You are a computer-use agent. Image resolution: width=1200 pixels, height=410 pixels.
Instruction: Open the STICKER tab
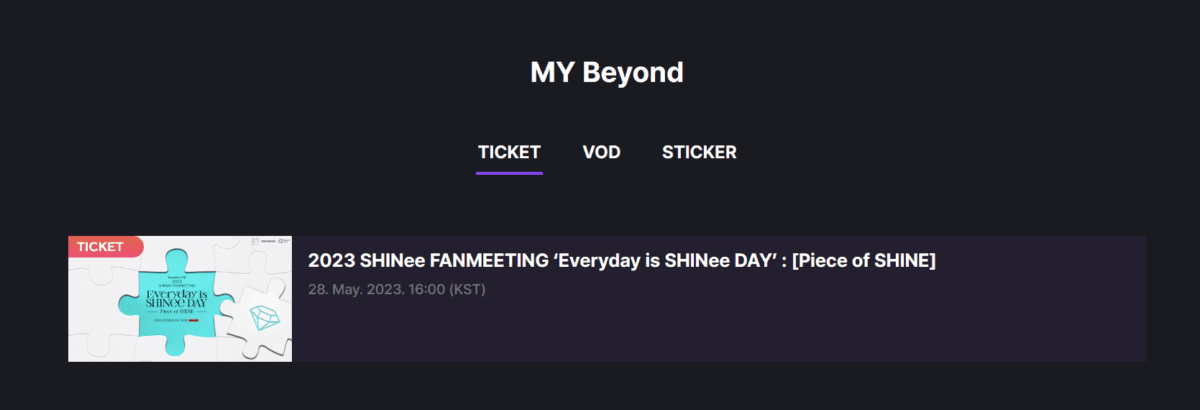click(699, 153)
